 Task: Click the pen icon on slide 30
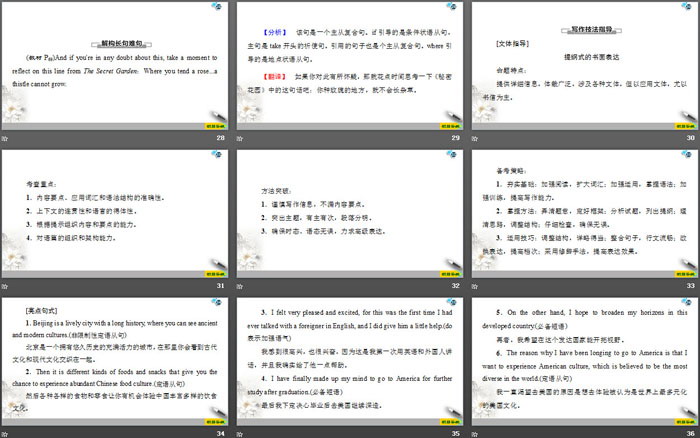point(688,116)
